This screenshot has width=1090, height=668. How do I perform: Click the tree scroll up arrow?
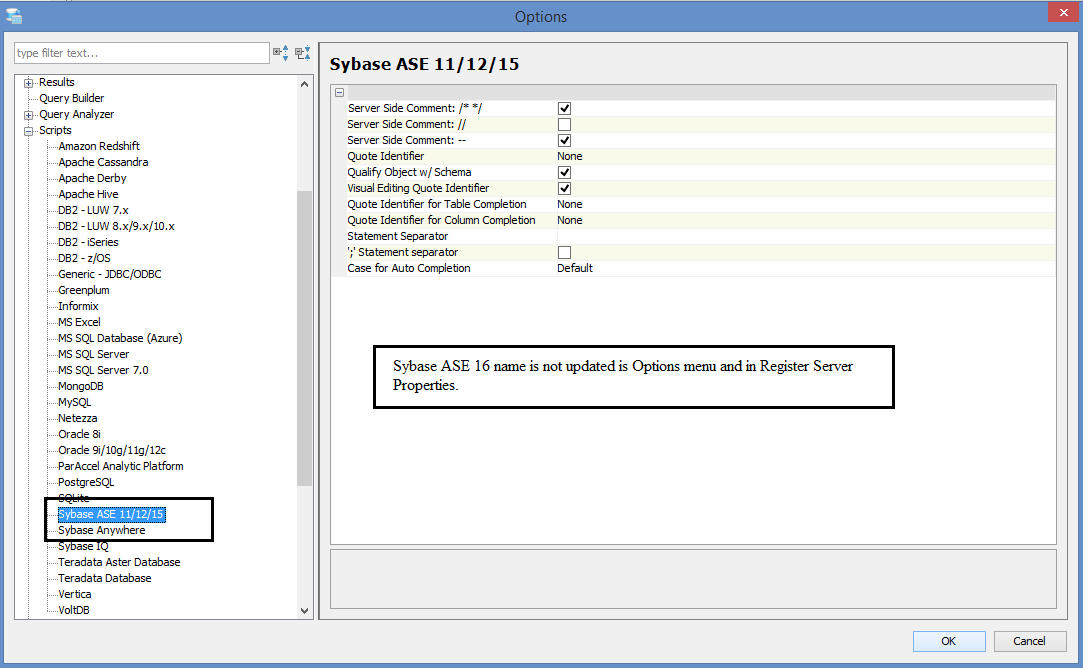point(304,84)
